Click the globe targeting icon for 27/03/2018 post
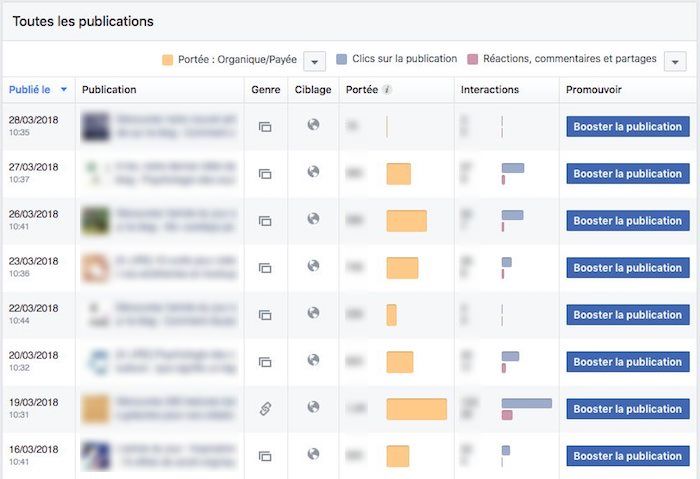 (313, 172)
